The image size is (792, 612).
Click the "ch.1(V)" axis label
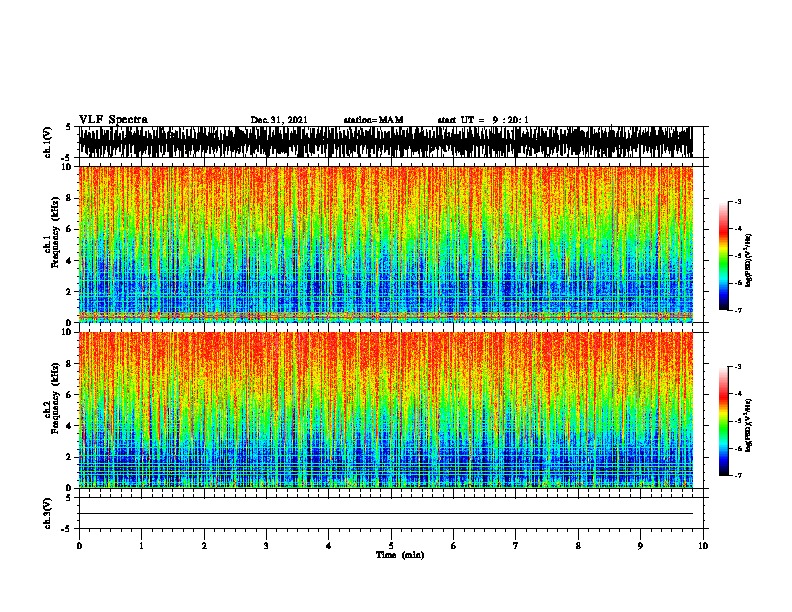coord(48,142)
